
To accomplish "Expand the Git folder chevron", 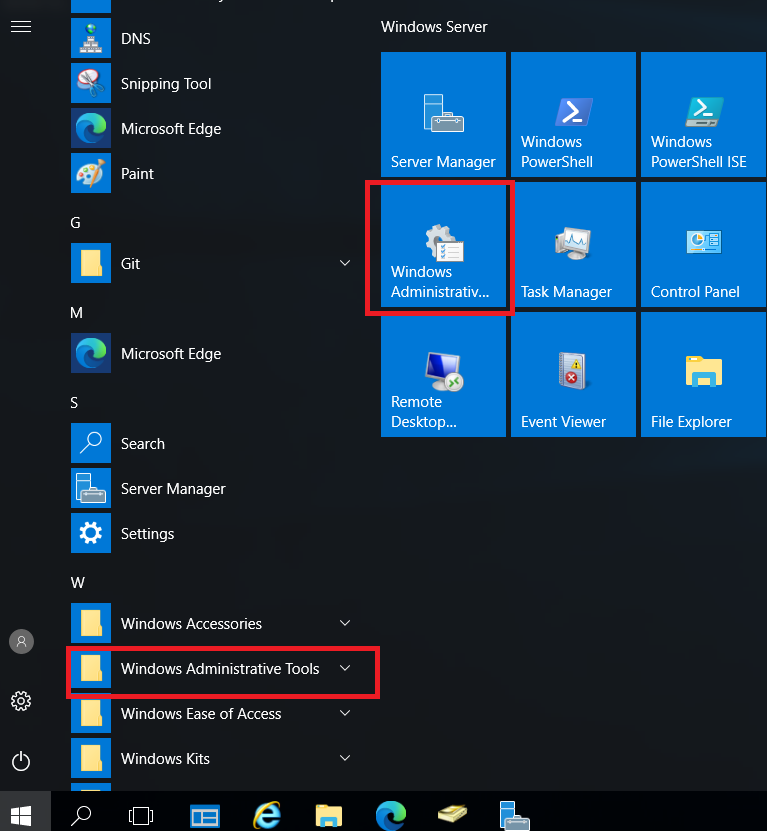I will point(345,264).
